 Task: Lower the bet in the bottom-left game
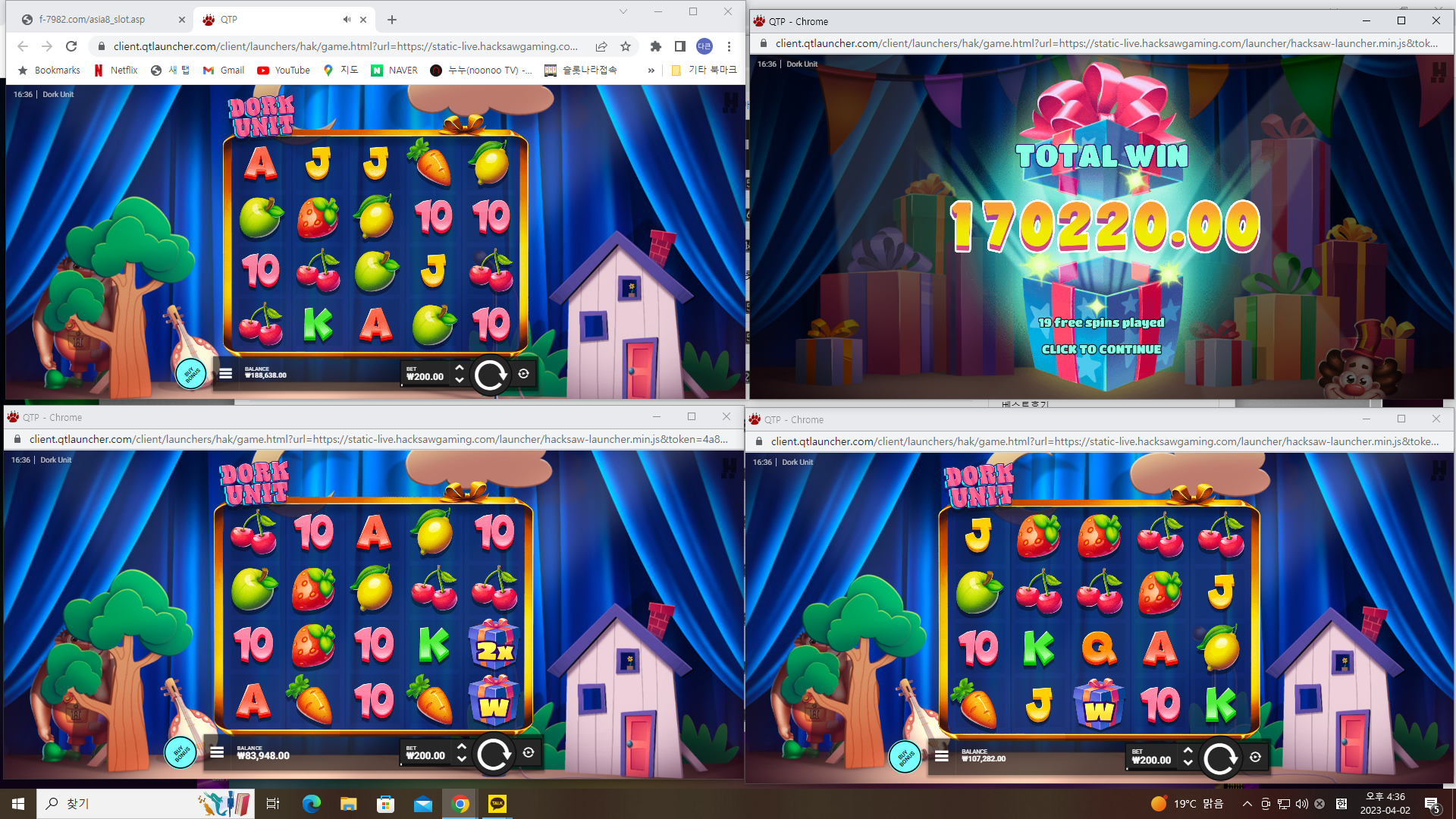pyautogui.click(x=461, y=760)
